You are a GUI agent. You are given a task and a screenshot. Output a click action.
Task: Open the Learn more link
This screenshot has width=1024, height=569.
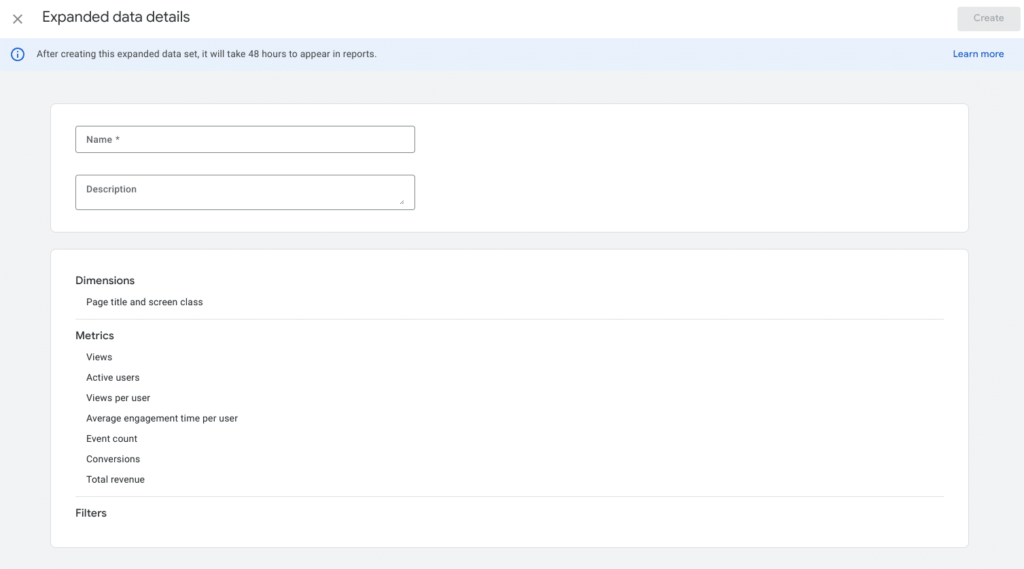977,54
